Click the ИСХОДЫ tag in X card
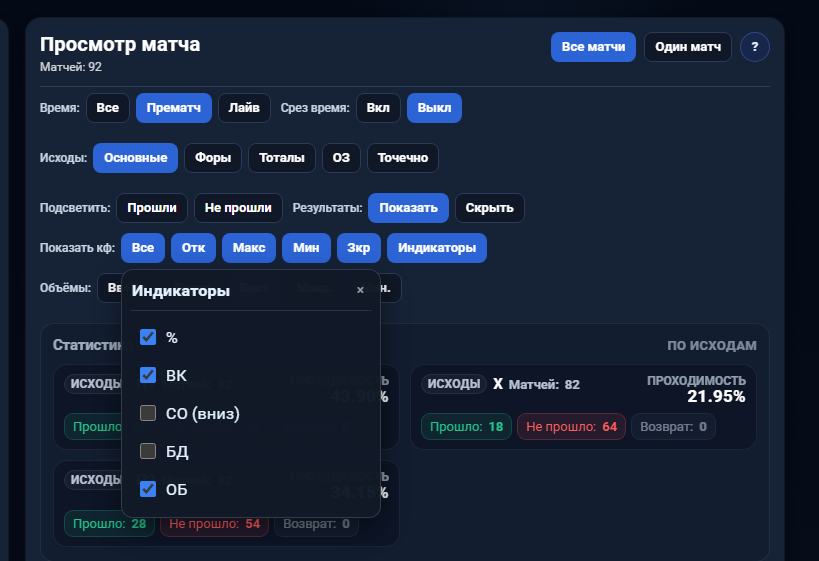The height and width of the screenshot is (561, 819). point(453,384)
